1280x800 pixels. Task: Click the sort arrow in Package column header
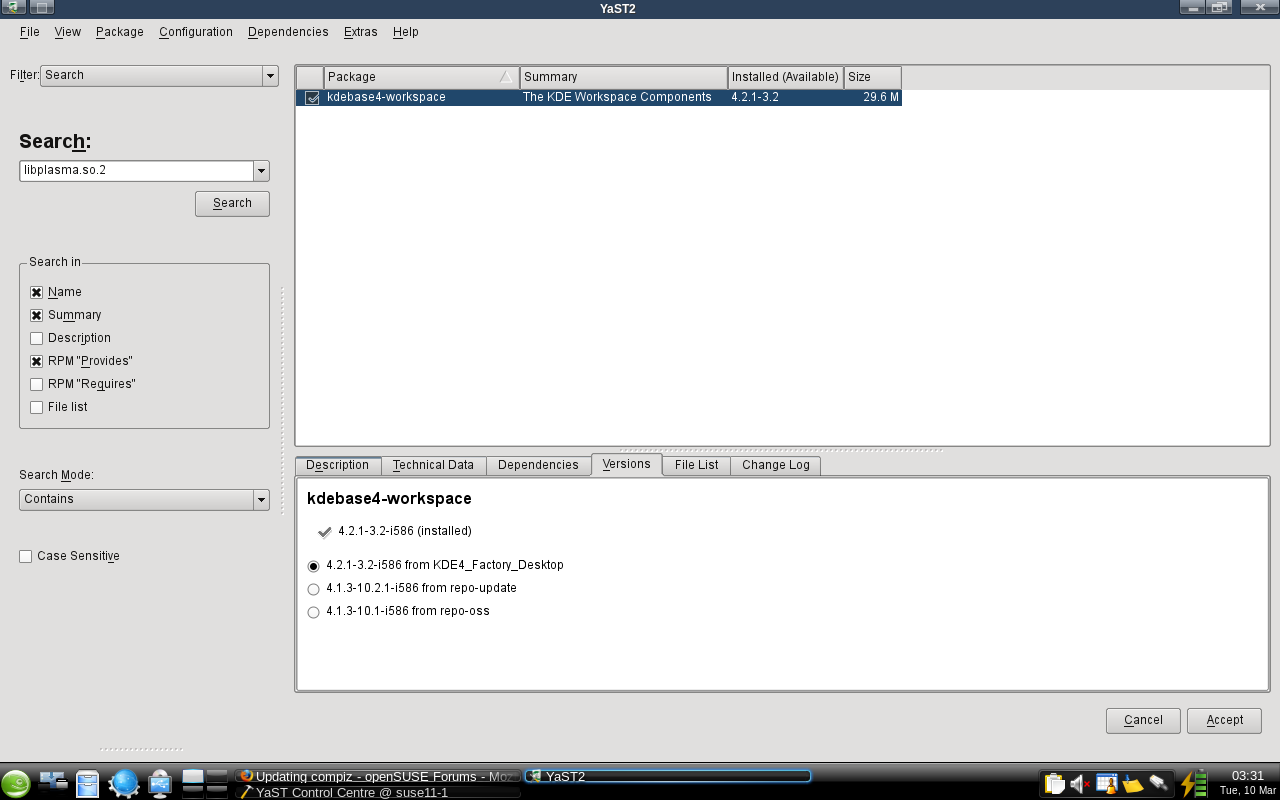pos(506,77)
